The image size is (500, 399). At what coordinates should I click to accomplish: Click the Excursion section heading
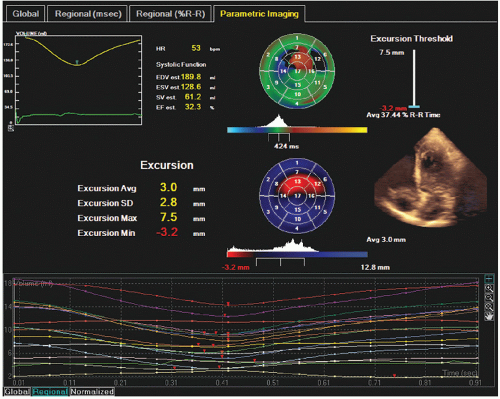point(167,165)
